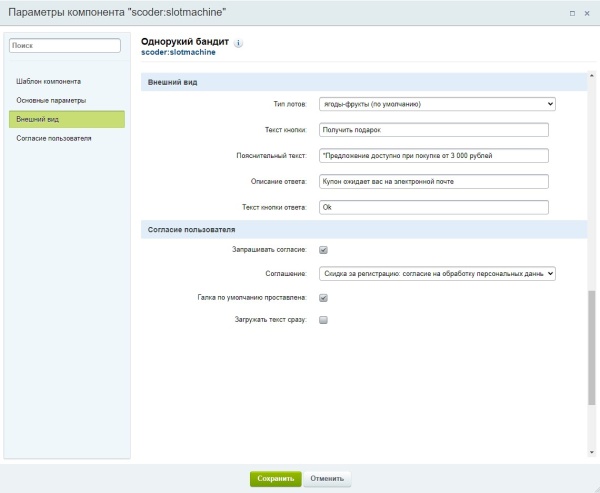
Task: Expand the Соглашение dropdown list
Action: click(x=436, y=273)
